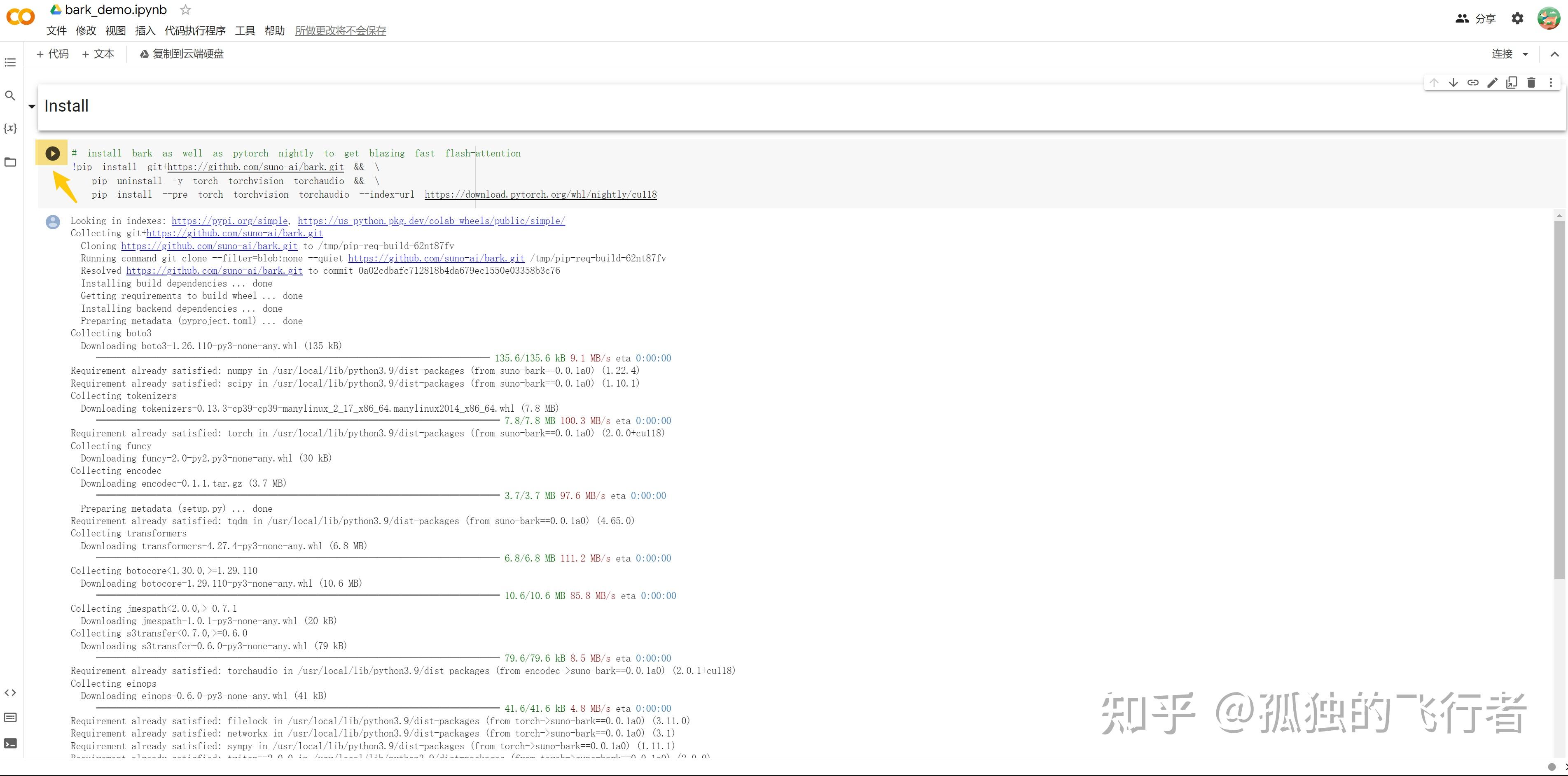
Task: Open the table of contents sidebar icon
Action: (10, 63)
